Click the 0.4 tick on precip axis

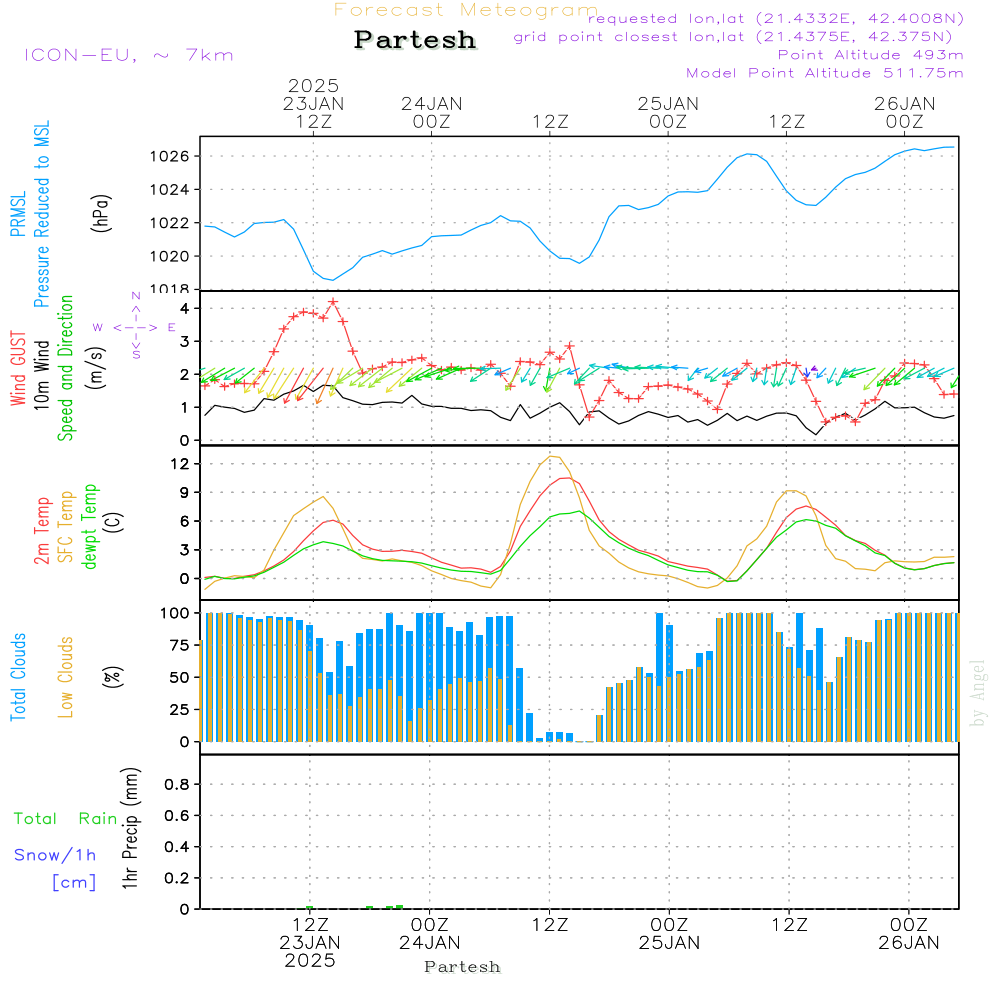177,847
